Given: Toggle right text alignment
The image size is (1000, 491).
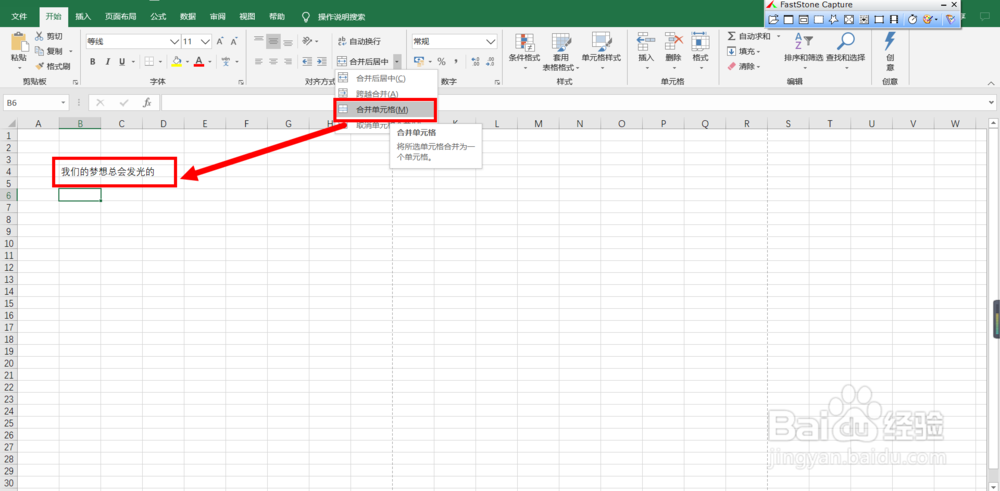Looking at the screenshot, I should coord(288,62).
